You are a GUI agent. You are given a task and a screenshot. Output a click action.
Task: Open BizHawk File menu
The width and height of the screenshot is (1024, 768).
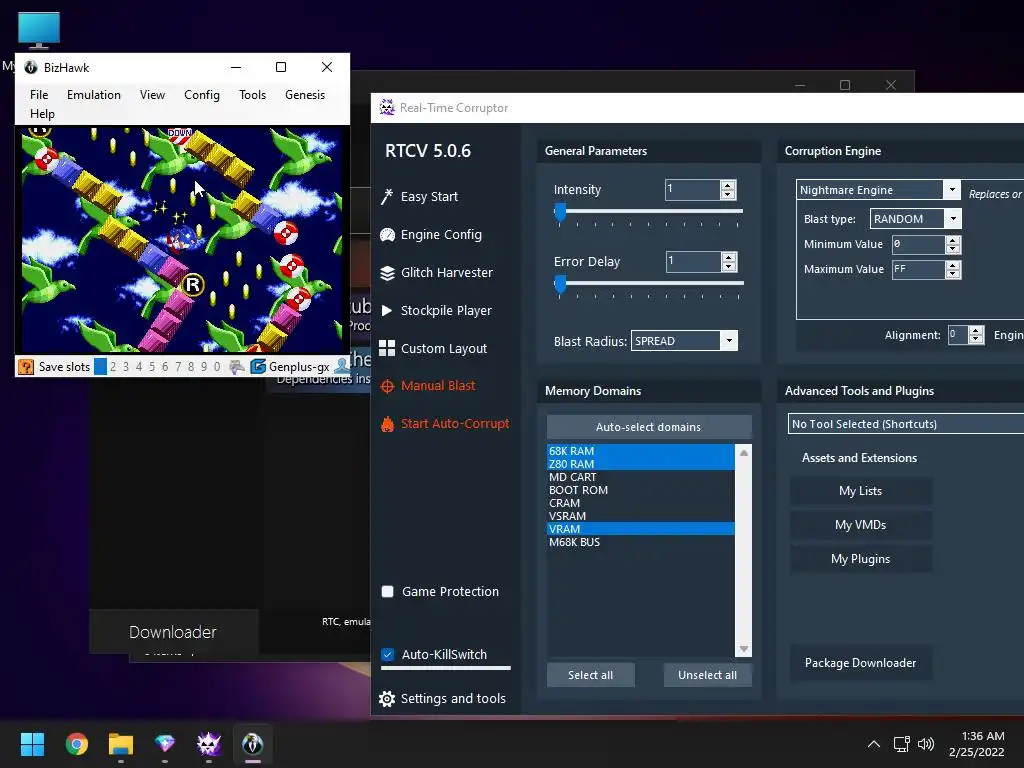pyautogui.click(x=39, y=95)
